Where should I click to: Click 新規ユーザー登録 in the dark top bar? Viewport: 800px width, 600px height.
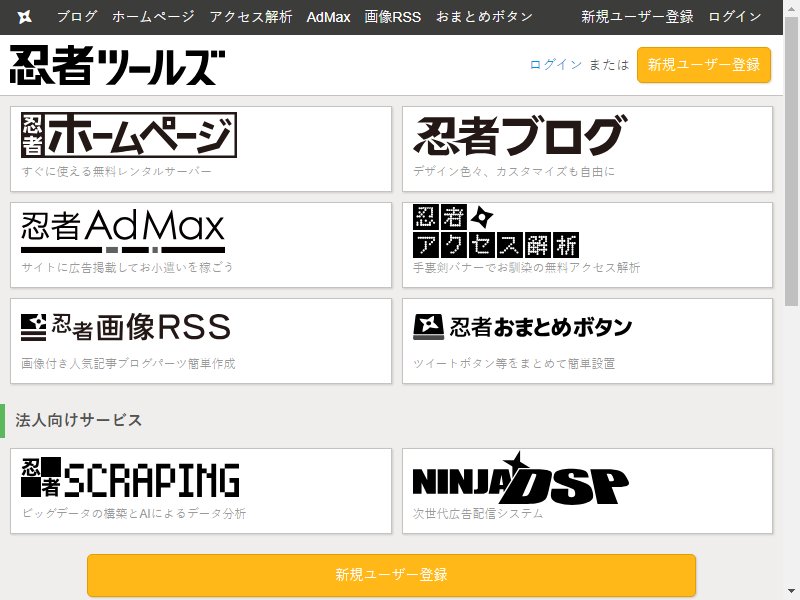tap(637, 17)
